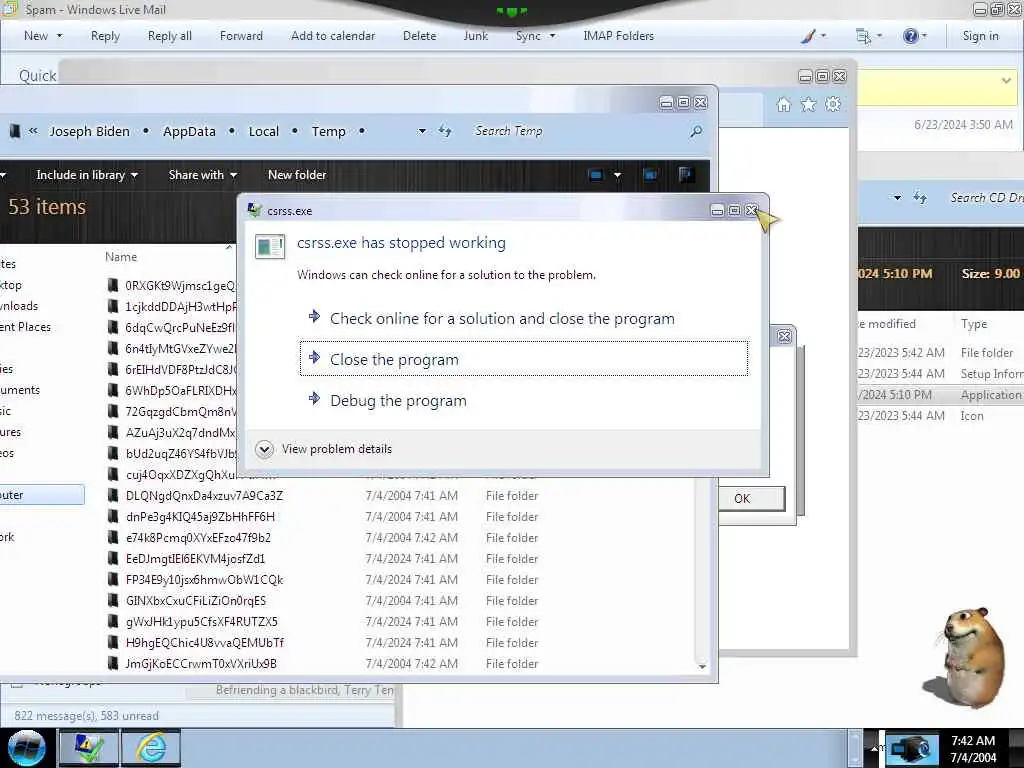Toggle preview pane icon in Explorer
Screen dimensions: 1024x768
point(650,175)
